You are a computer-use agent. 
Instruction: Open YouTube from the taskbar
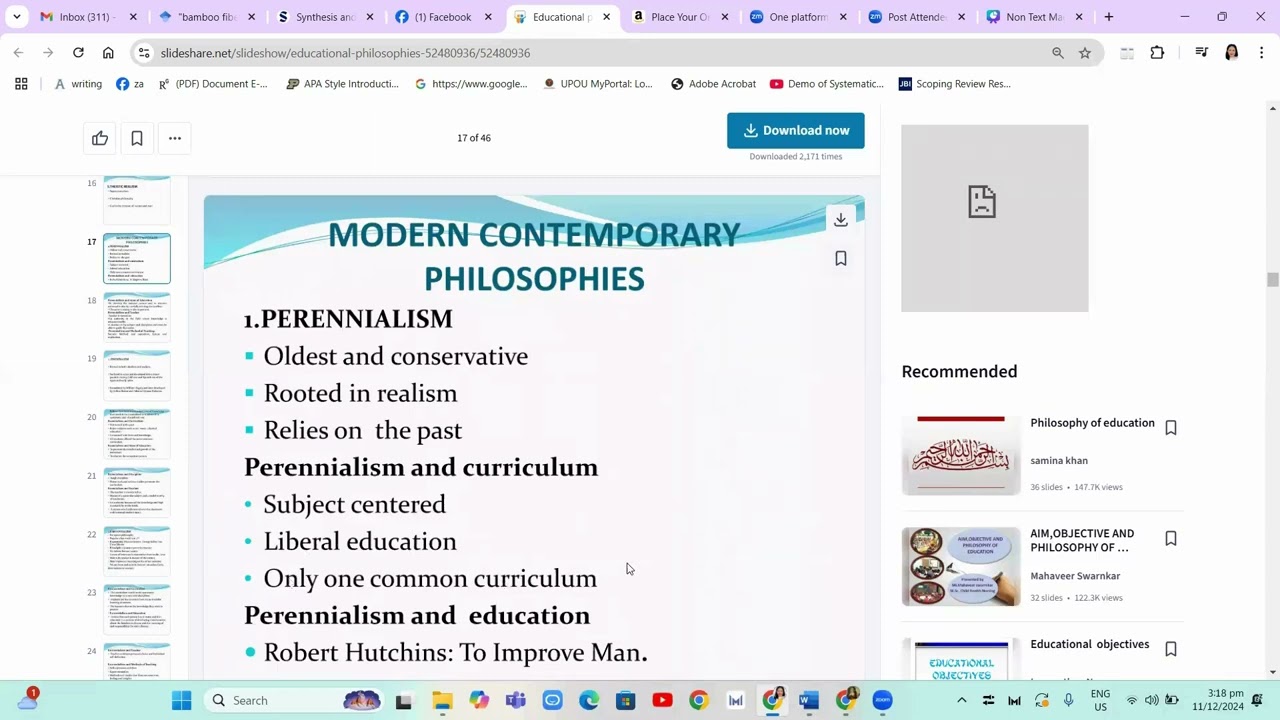click(662, 700)
